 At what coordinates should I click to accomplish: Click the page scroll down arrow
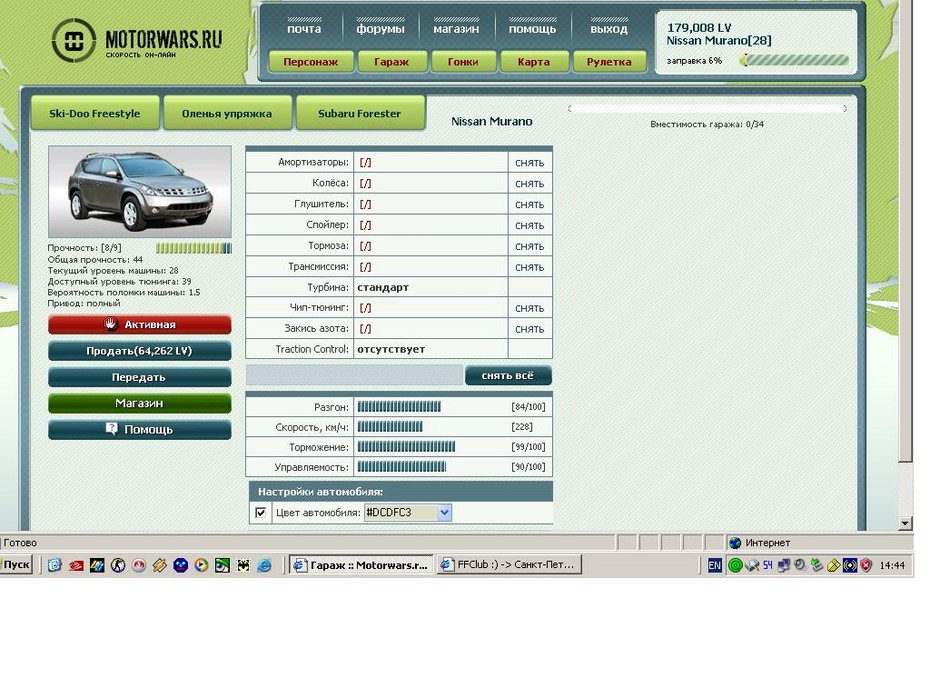904,522
